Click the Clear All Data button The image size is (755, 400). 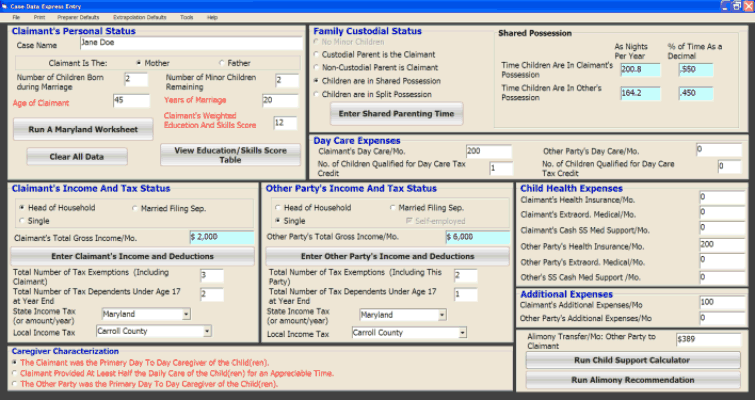click(63, 156)
